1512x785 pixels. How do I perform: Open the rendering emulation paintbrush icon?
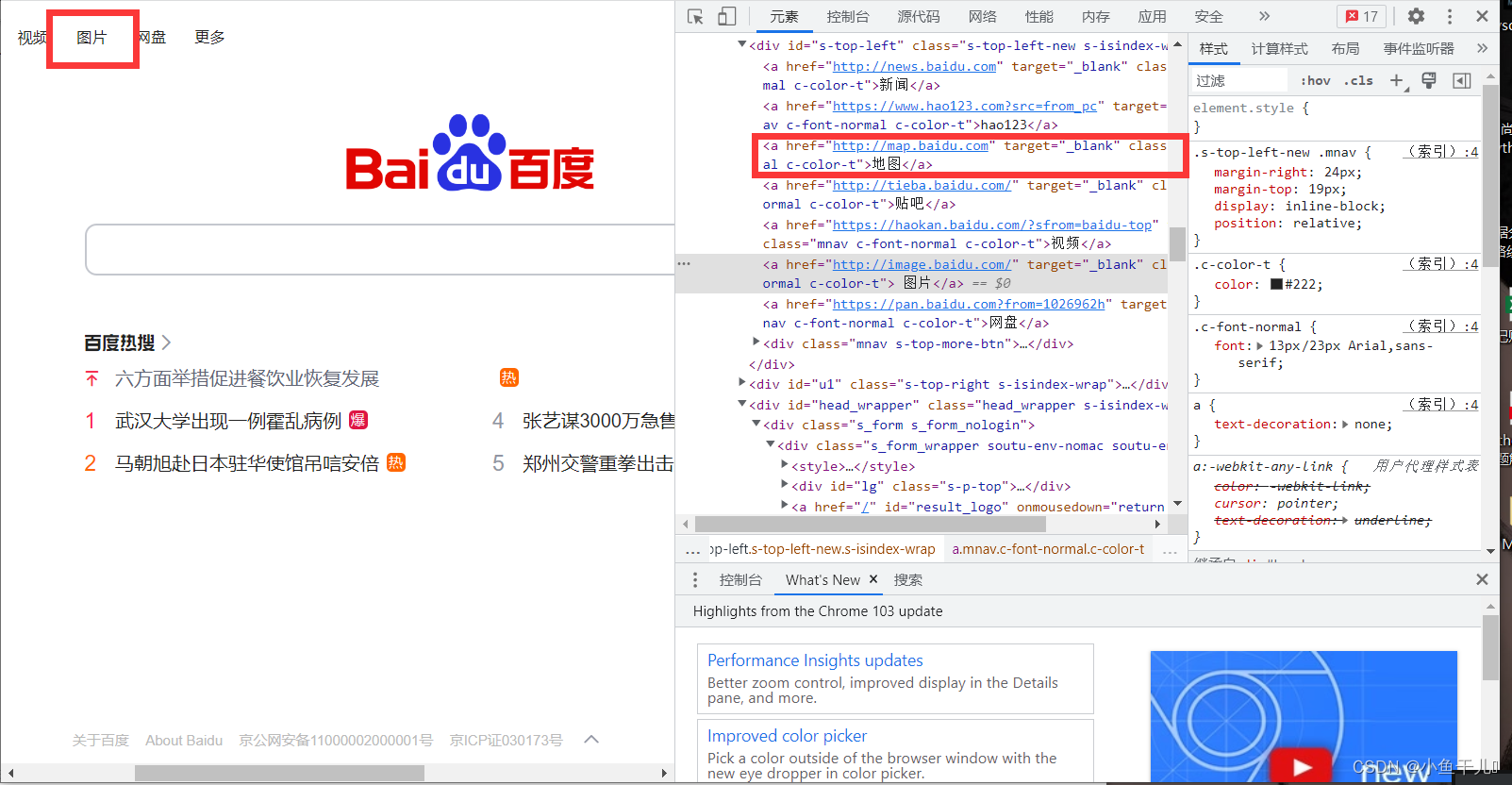pos(1429,80)
